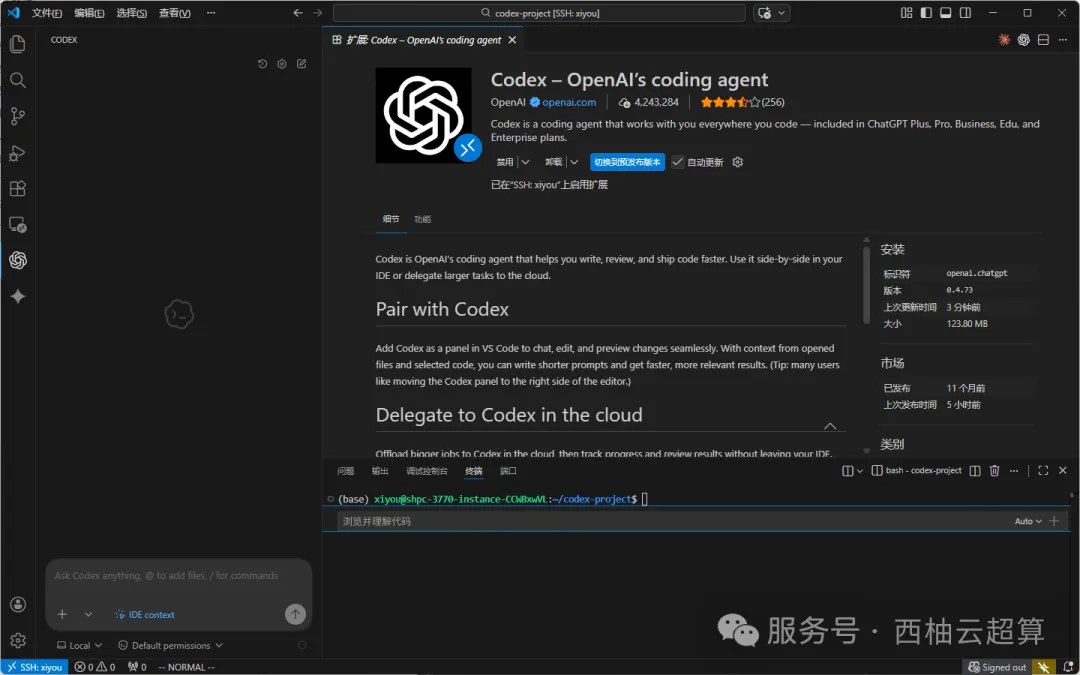Open the 编辑 menu
This screenshot has height=675, width=1080.
coord(90,13)
